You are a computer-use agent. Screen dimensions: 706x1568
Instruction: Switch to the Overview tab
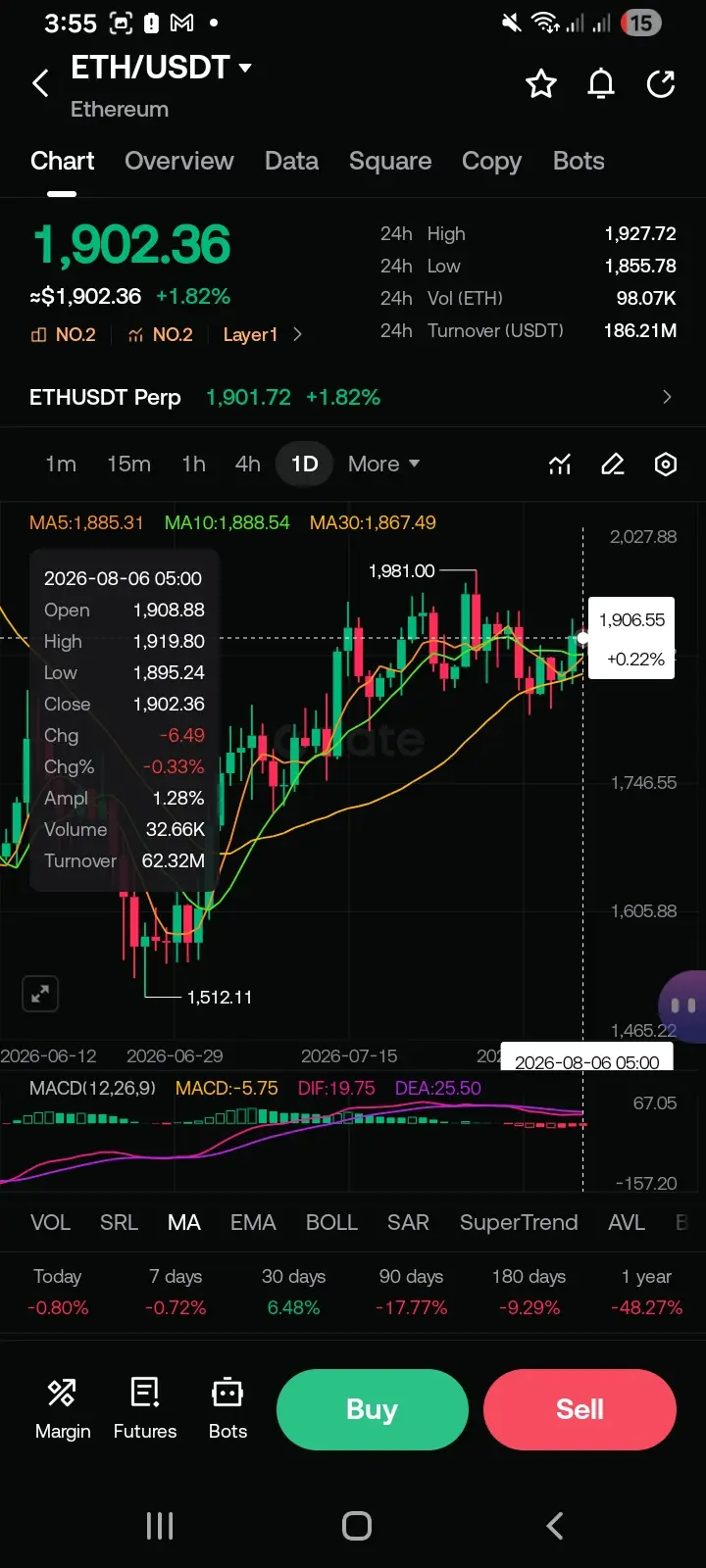point(179,161)
